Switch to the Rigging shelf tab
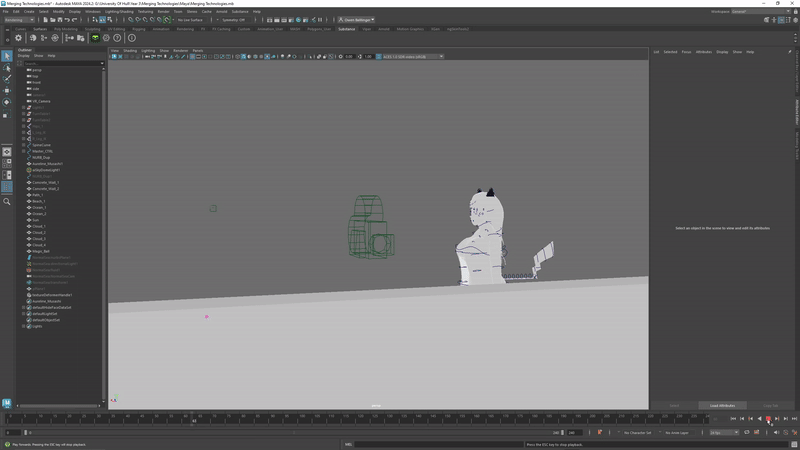The width and height of the screenshot is (800, 450). tap(138, 29)
